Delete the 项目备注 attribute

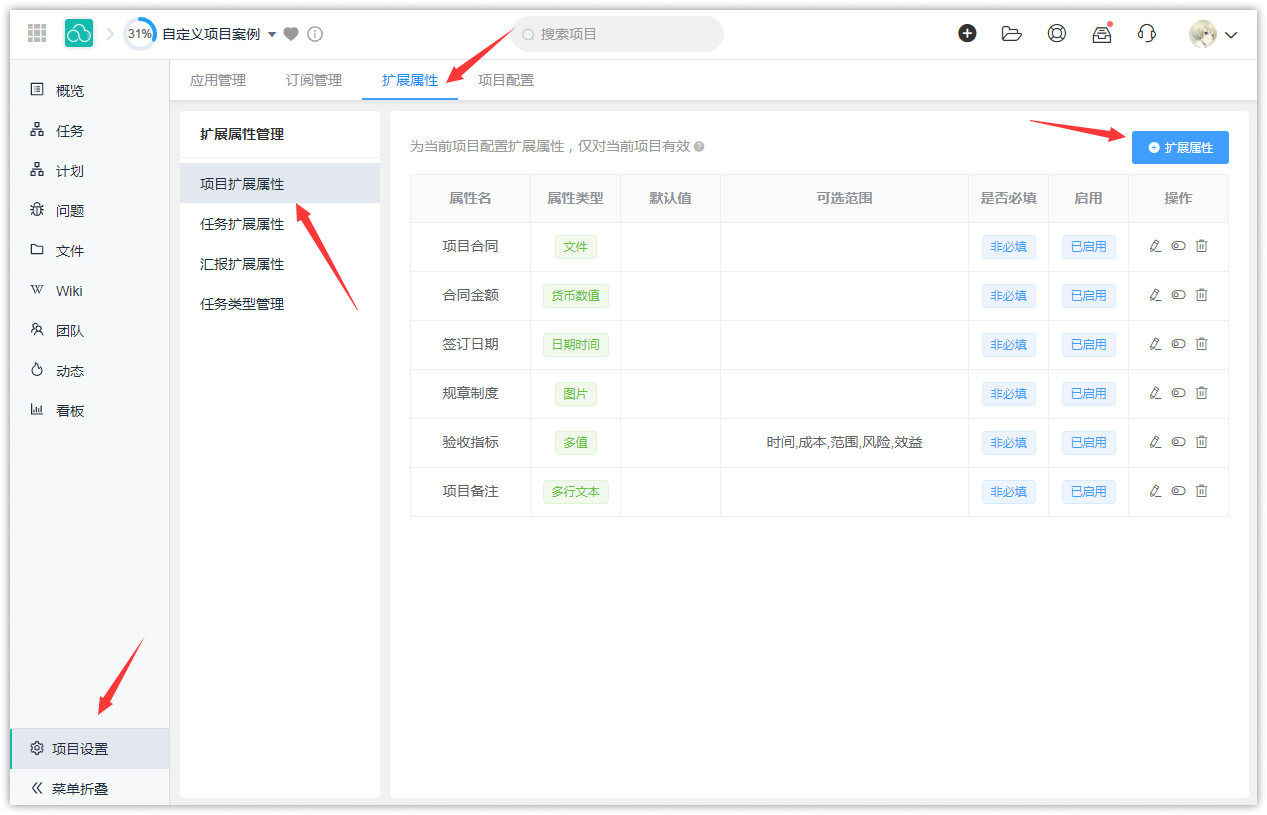[1201, 491]
